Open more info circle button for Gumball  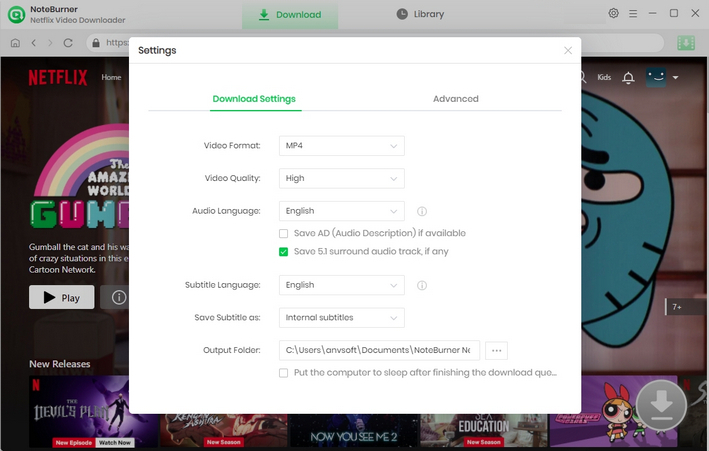118,297
